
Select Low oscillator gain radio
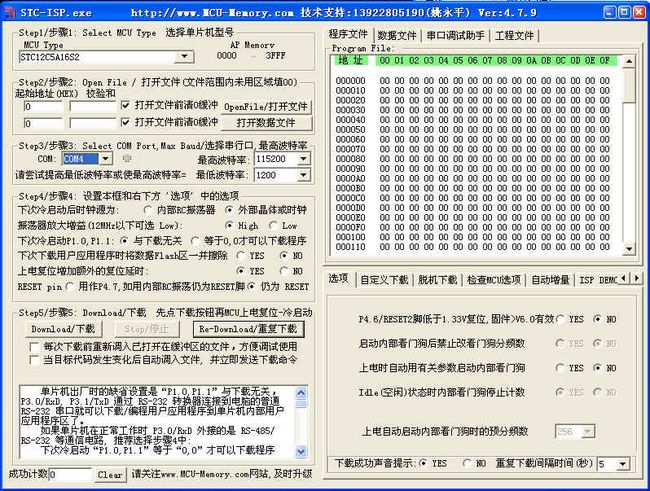(x=273, y=226)
